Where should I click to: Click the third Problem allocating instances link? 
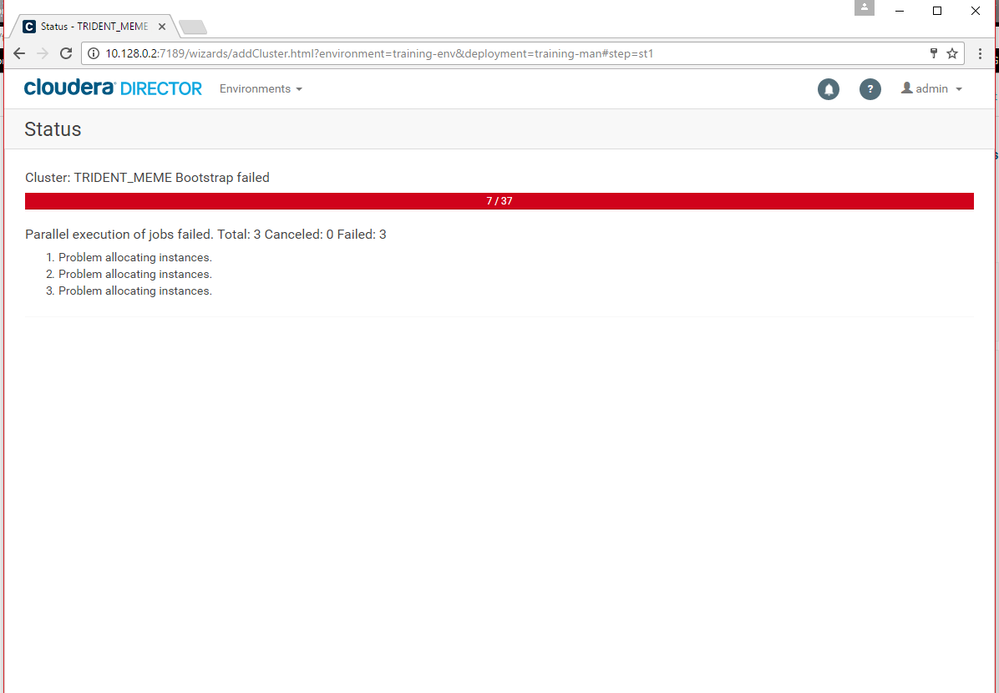click(x=134, y=290)
